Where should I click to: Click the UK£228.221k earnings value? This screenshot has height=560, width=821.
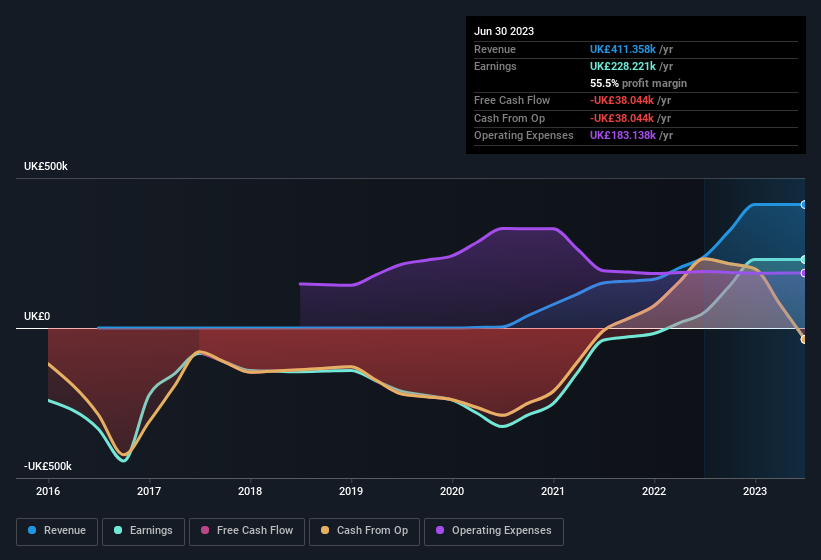click(623, 66)
